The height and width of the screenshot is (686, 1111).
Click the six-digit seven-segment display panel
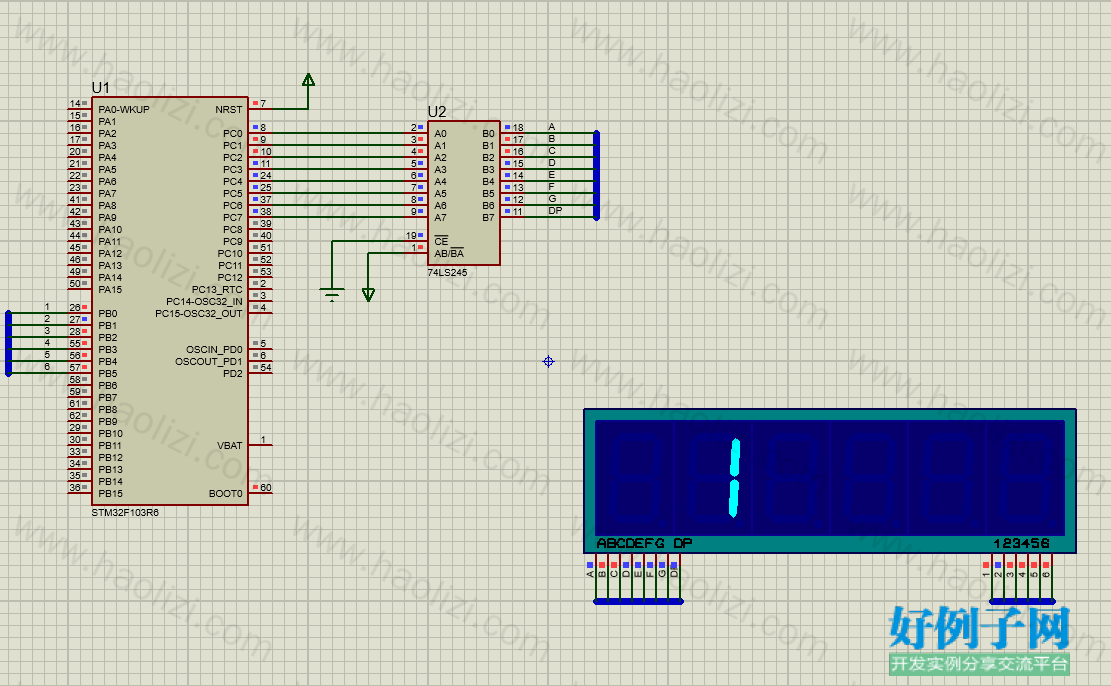(x=830, y=480)
